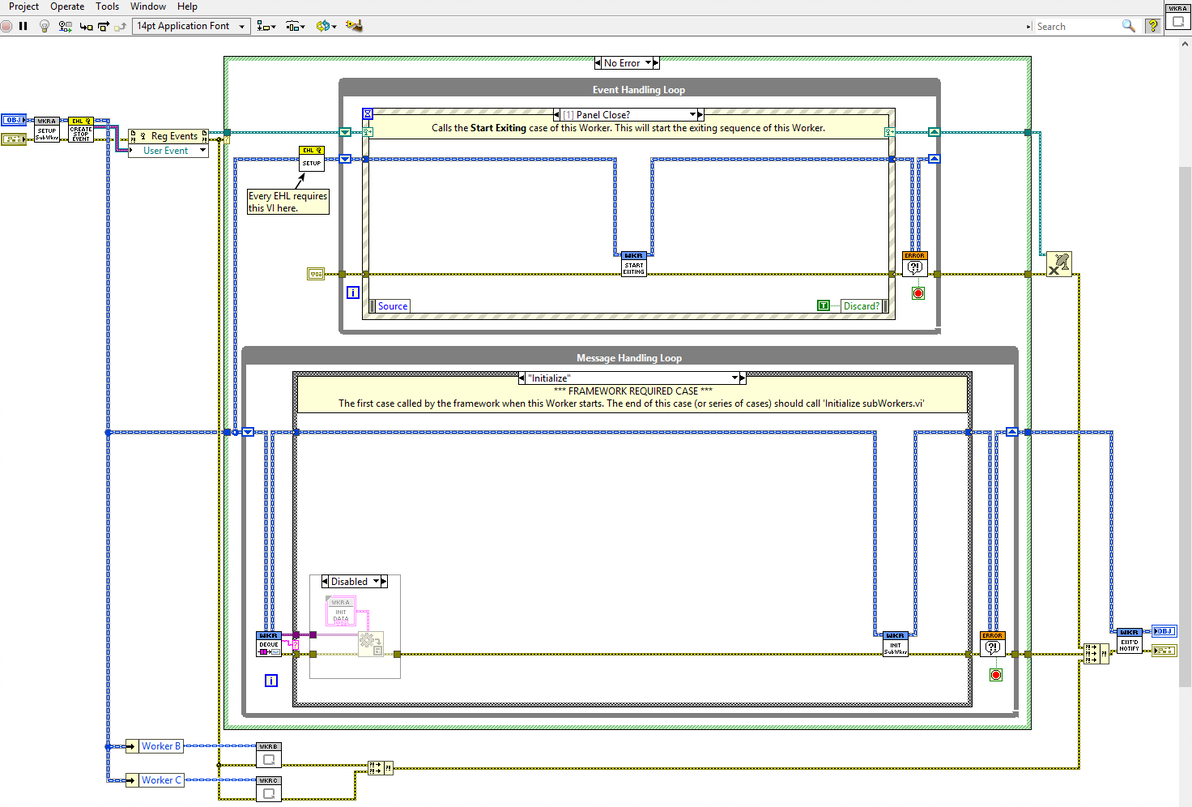
Task: Toggle Highlight Execution lightbulb
Action: click(44, 26)
